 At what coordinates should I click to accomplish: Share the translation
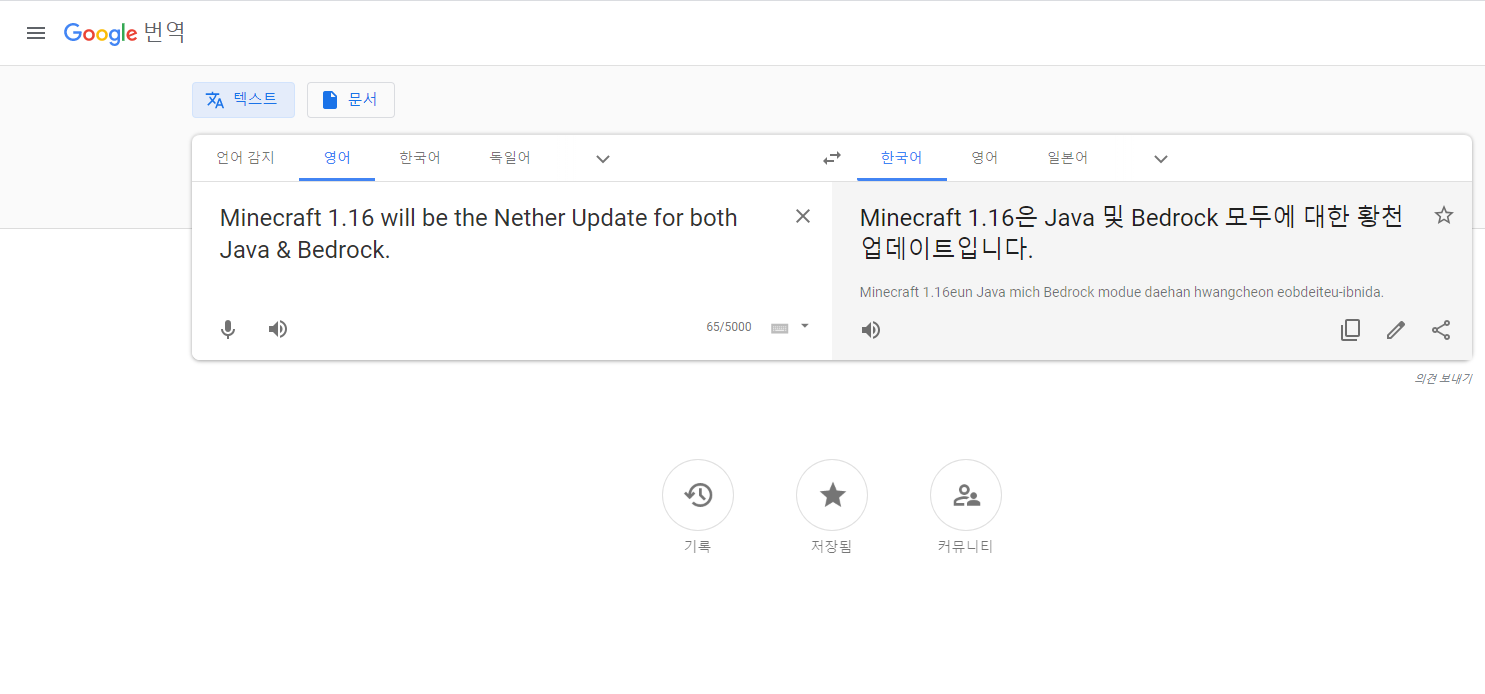[x=1441, y=330]
